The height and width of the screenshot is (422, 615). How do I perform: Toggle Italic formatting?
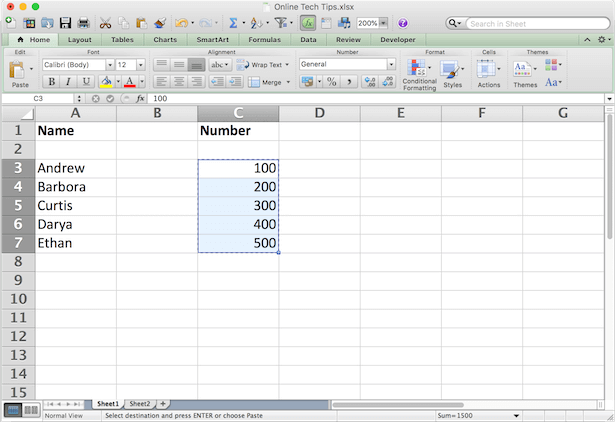pyautogui.click(x=68, y=82)
